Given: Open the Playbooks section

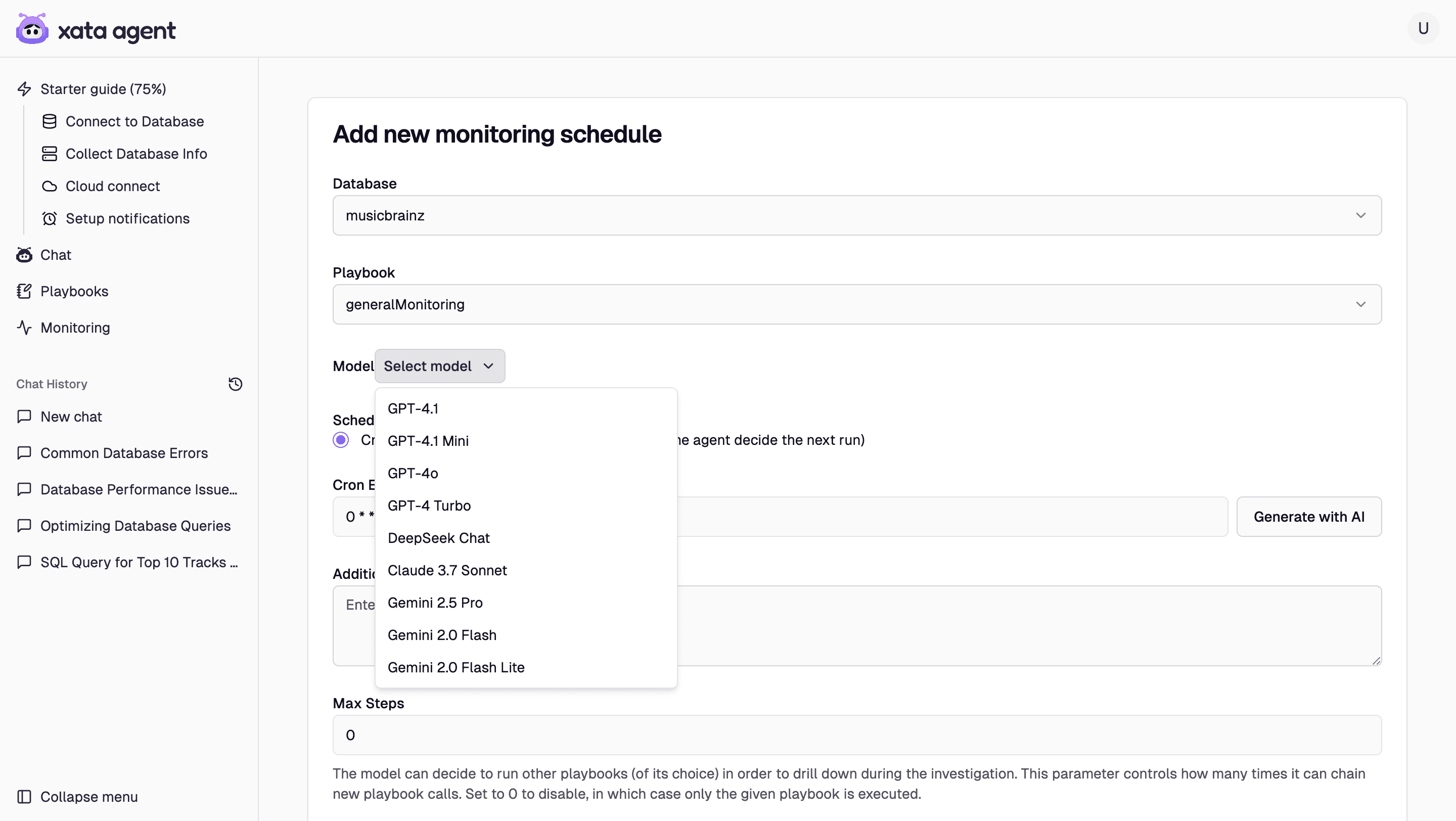Looking at the screenshot, I should [x=74, y=291].
